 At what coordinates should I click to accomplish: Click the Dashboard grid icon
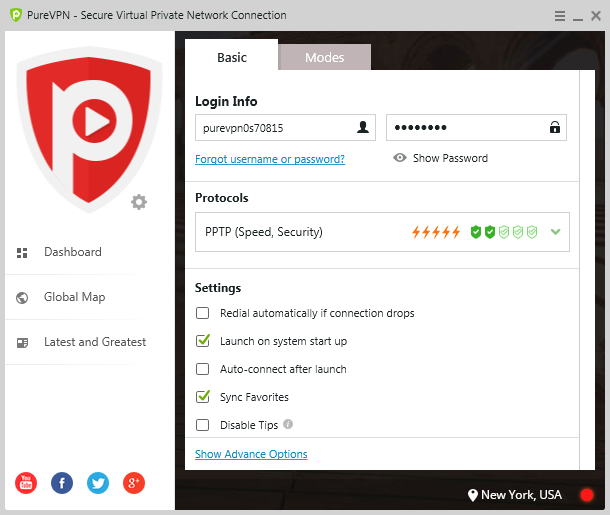pos(22,253)
